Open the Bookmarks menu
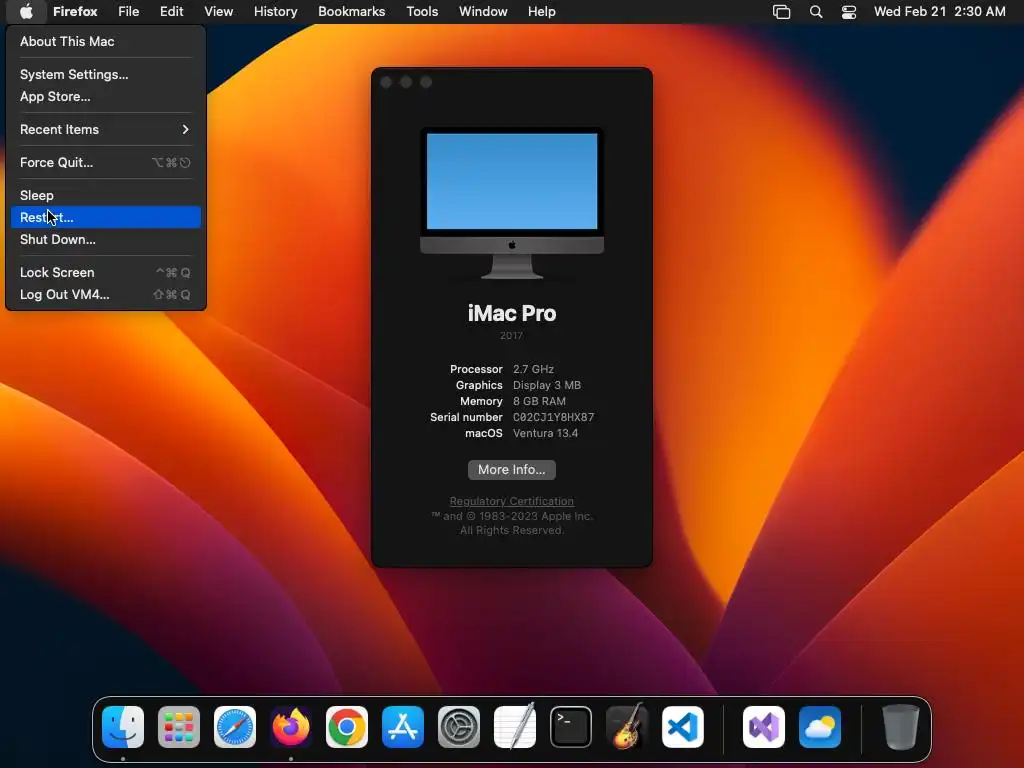 click(352, 12)
